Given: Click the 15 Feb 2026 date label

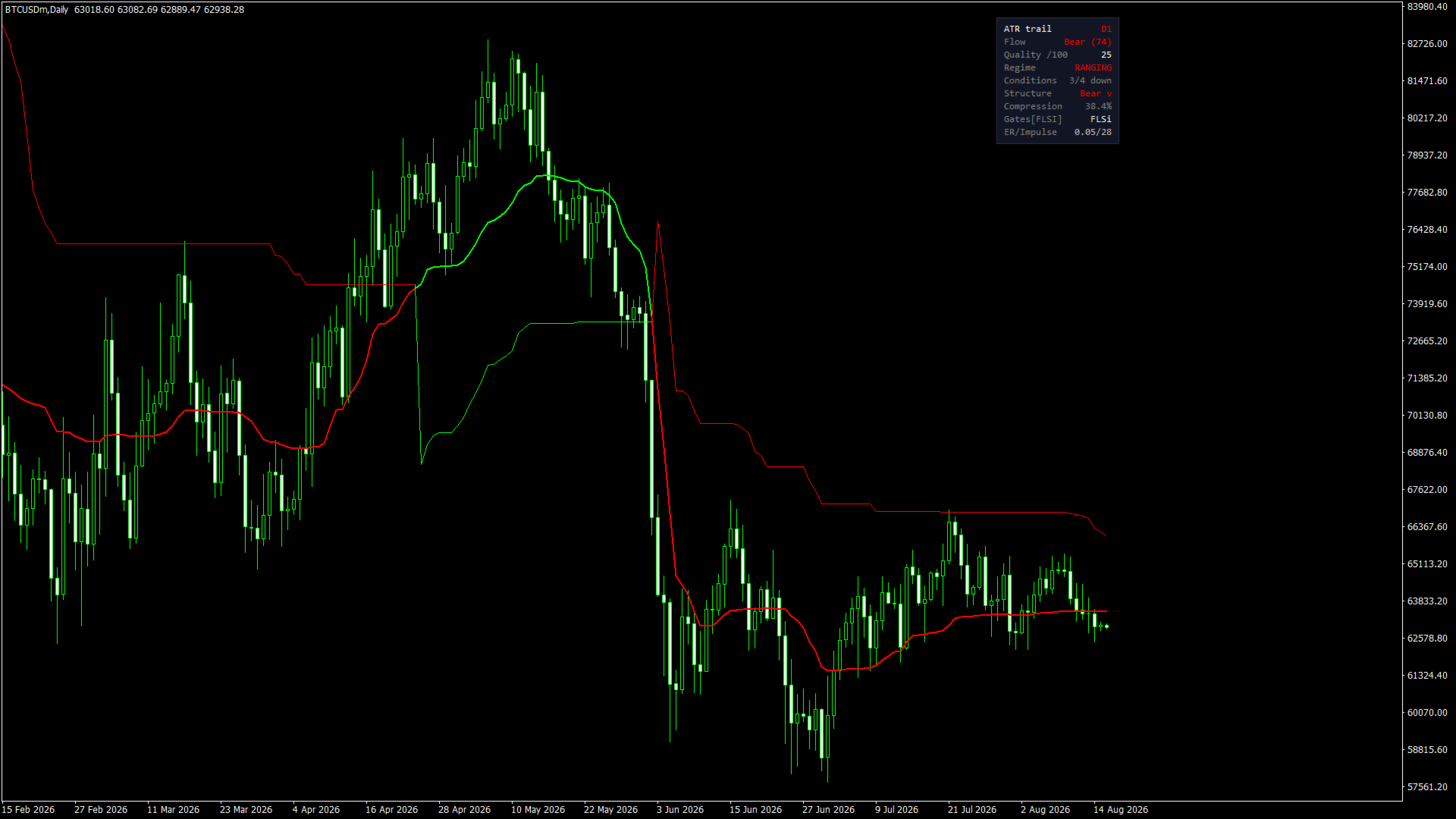Looking at the screenshot, I should [x=28, y=810].
